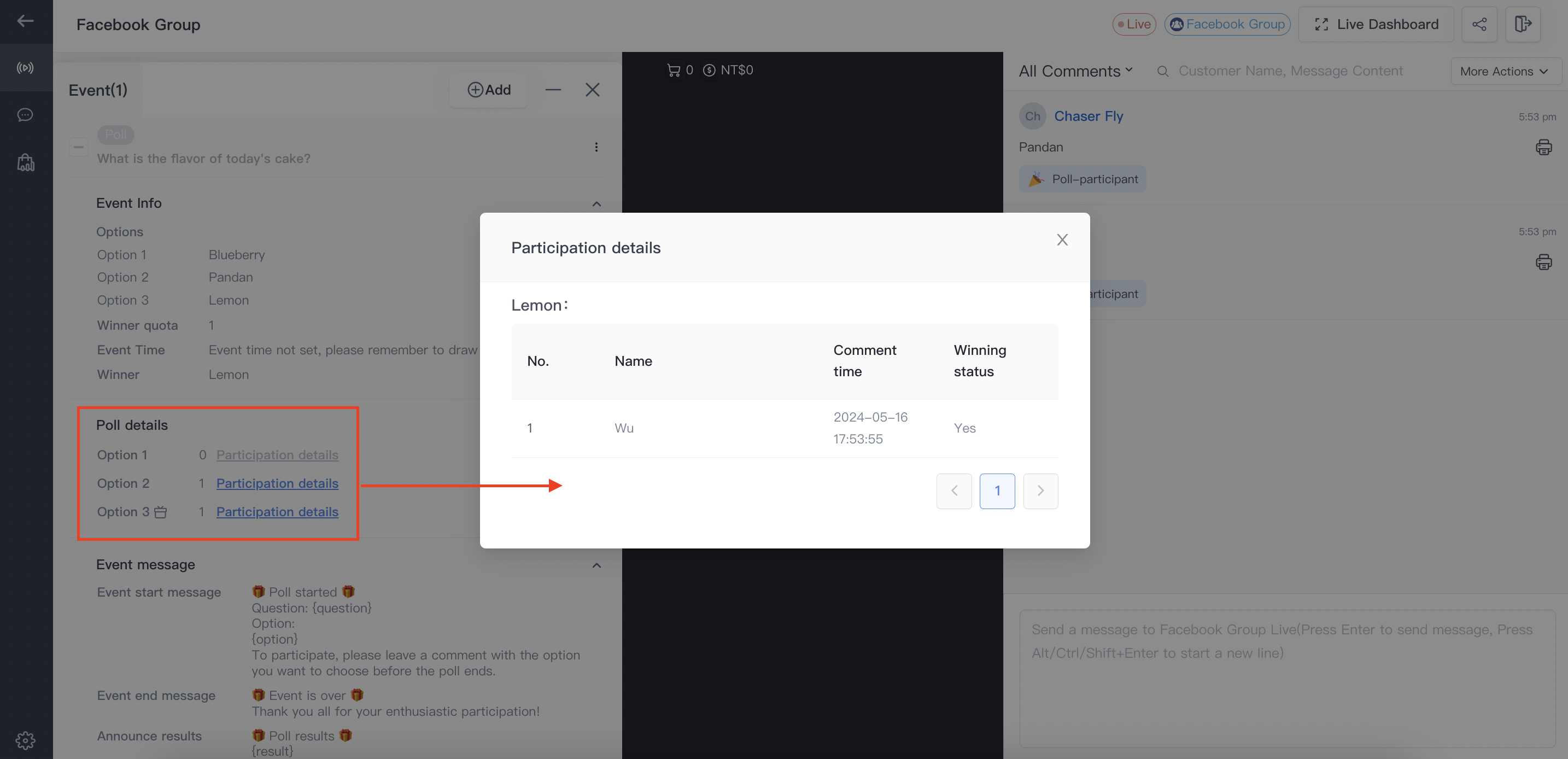1568x759 pixels.
Task: Print Chaser Fly's Pandan comment
Action: point(1543,147)
